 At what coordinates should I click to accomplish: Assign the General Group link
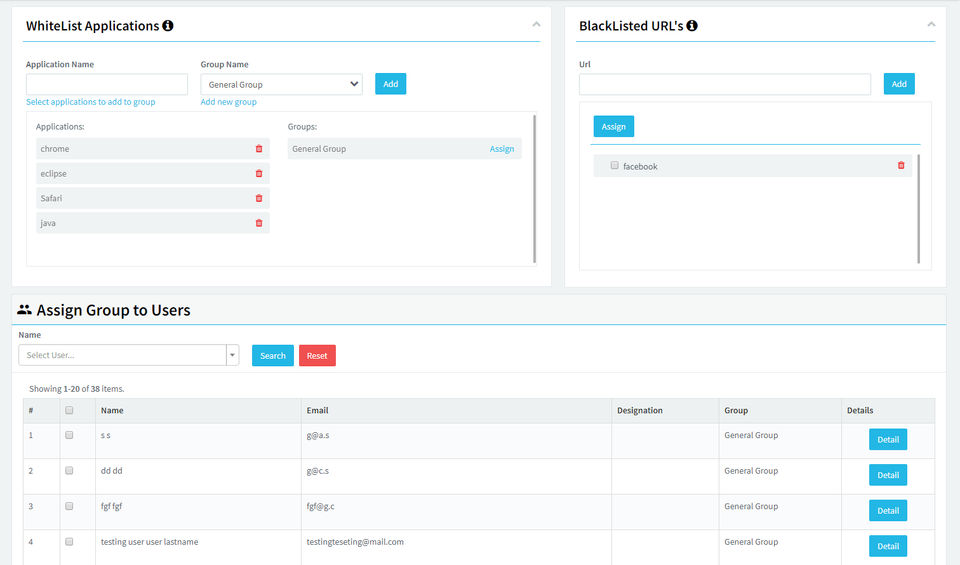click(x=501, y=149)
